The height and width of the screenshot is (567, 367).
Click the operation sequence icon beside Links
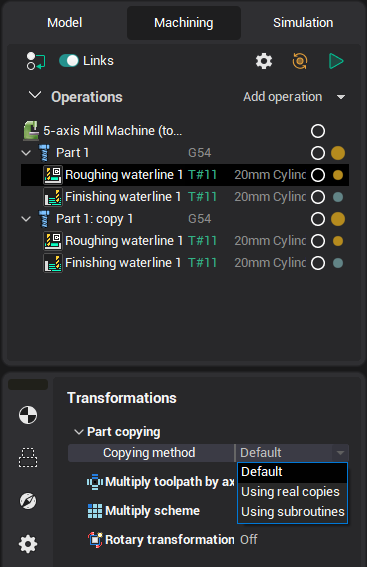[36, 61]
